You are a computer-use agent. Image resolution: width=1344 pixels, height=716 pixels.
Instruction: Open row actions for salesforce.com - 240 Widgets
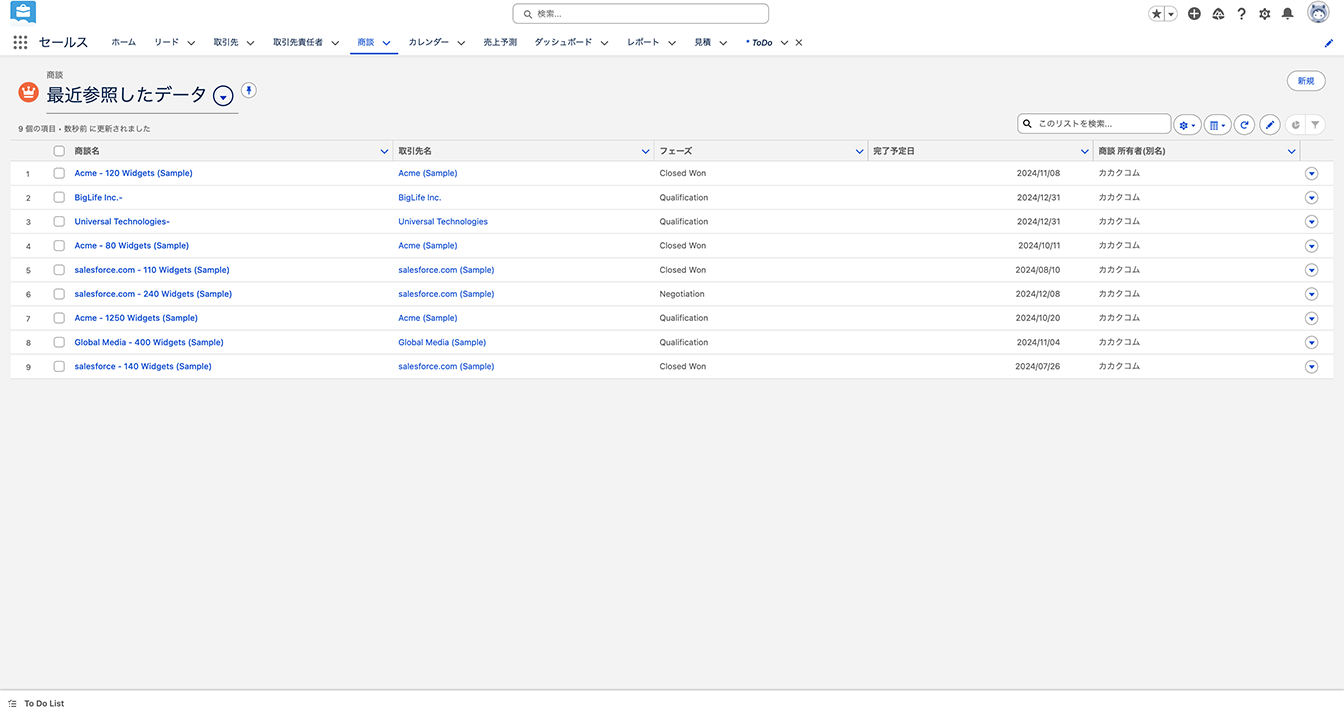(x=1311, y=294)
